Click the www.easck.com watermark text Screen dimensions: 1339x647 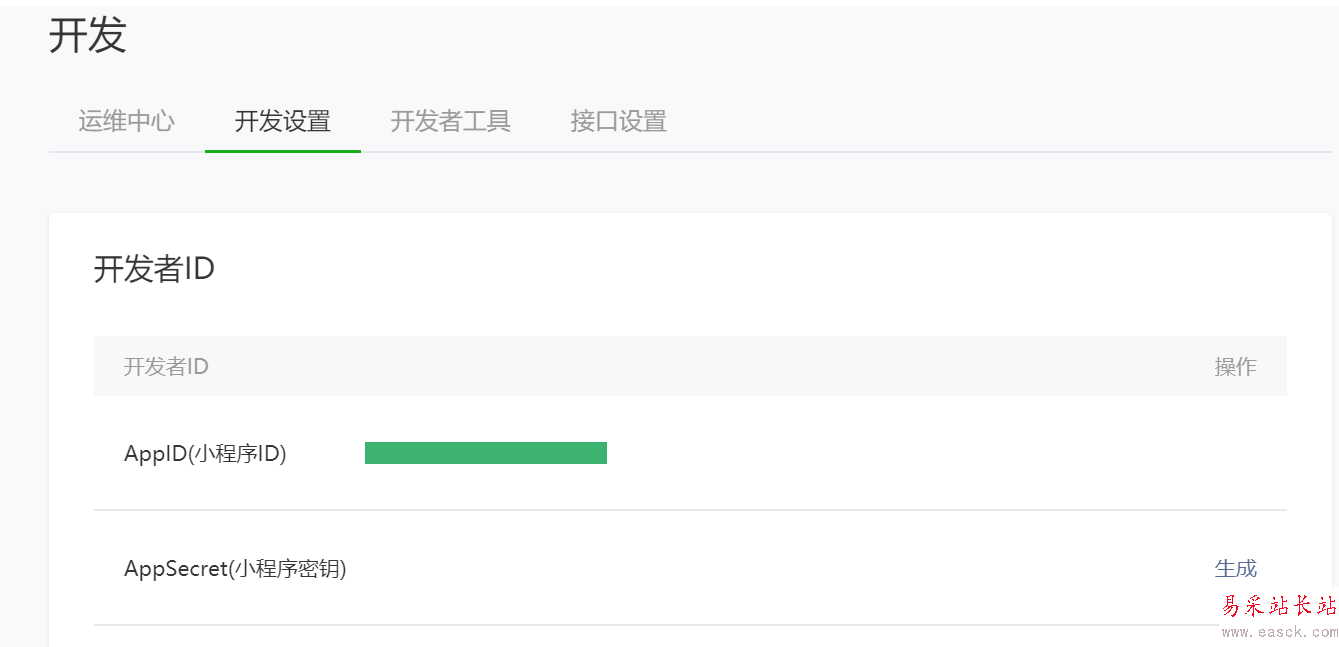click(1279, 632)
